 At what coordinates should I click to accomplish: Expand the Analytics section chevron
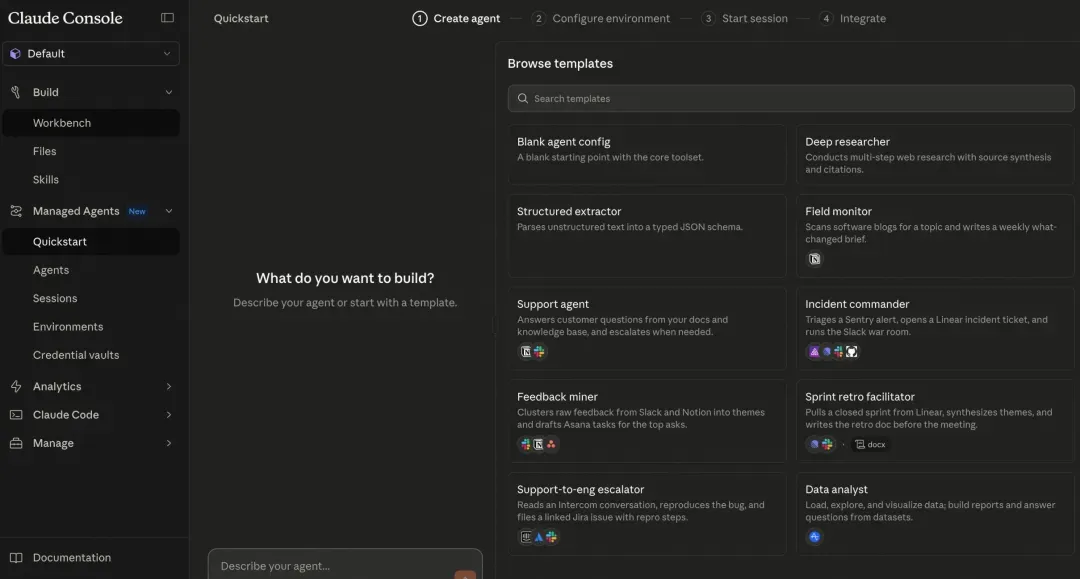(168, 386)
